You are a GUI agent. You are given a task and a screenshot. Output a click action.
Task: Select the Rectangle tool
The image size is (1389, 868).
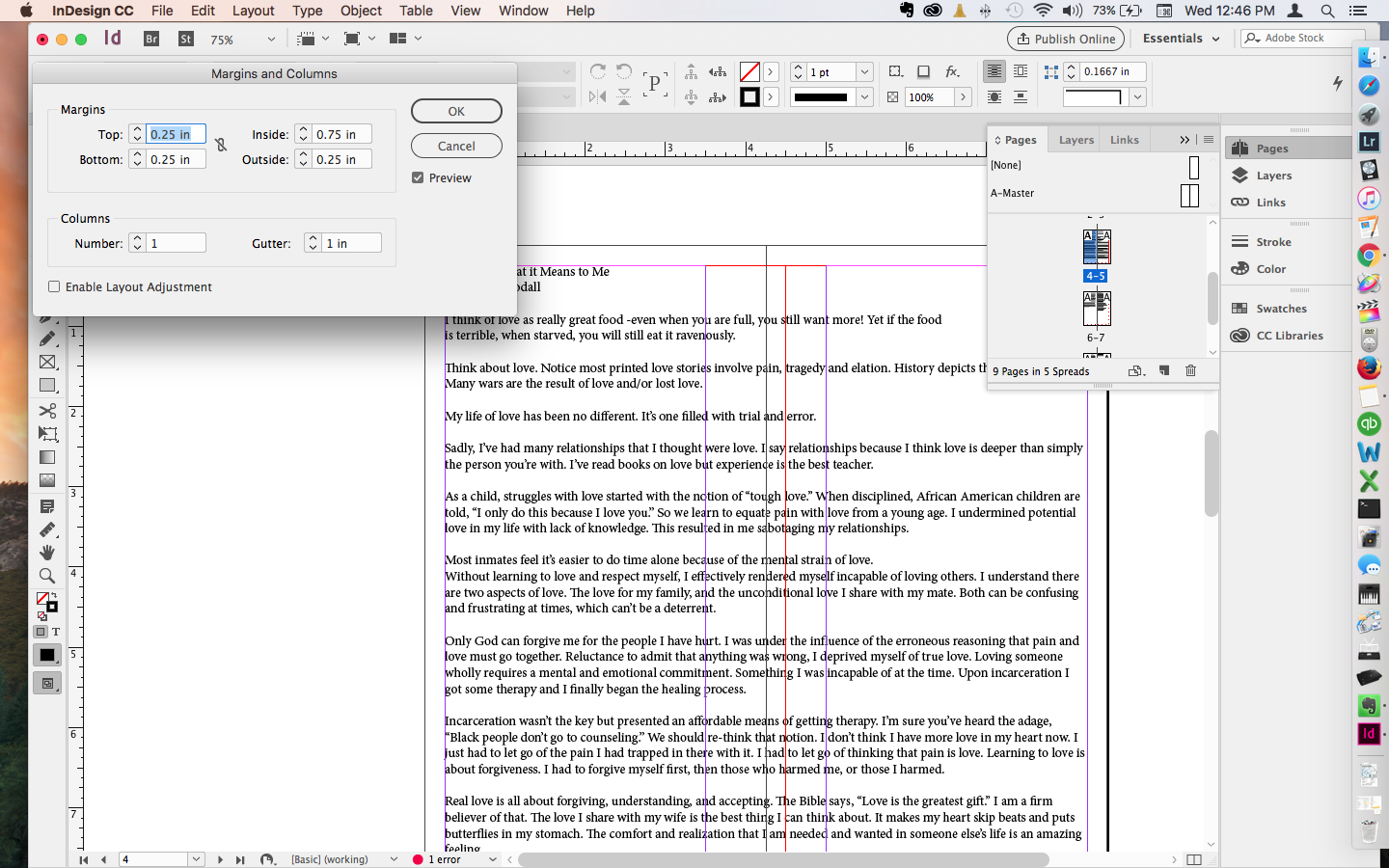coord(46,386)
